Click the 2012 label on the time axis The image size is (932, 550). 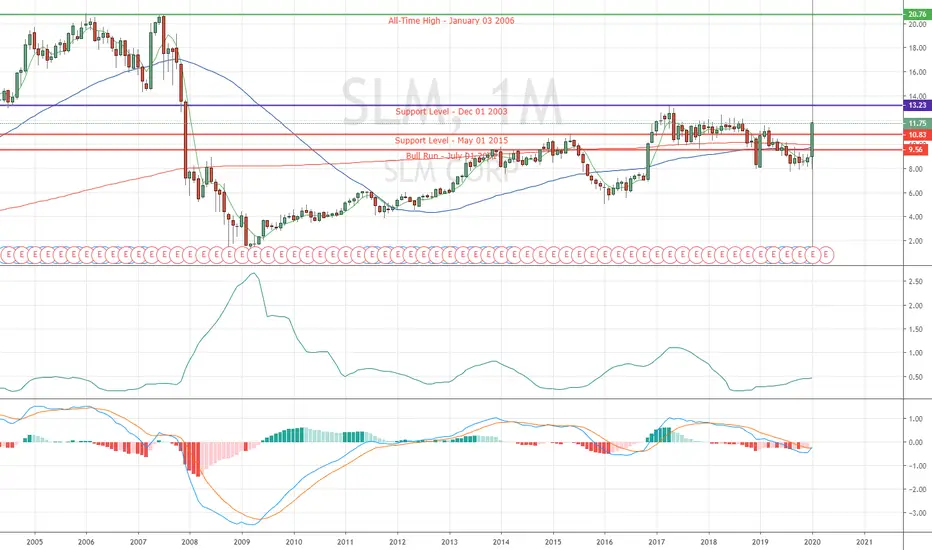[397, 542]
